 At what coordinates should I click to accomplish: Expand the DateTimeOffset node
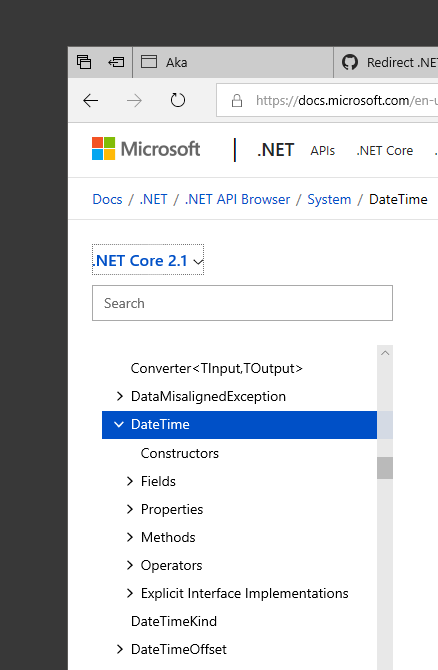click(120, 649)
